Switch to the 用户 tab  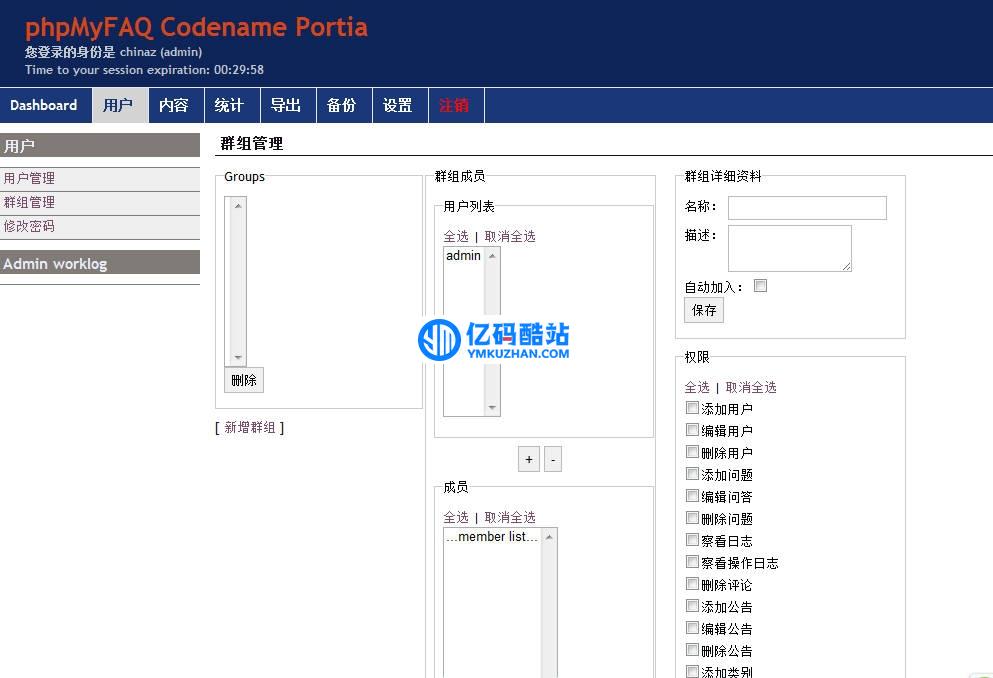point(119,105)
